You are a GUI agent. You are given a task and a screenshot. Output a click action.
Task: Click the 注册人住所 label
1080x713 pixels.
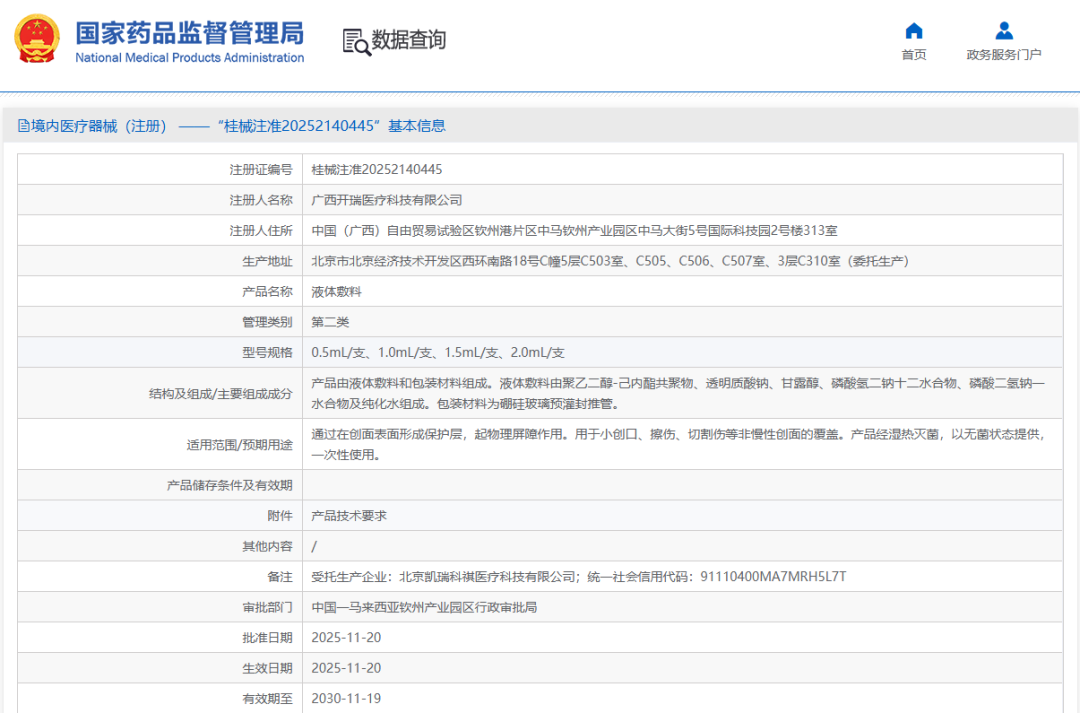tap(260, 230)
